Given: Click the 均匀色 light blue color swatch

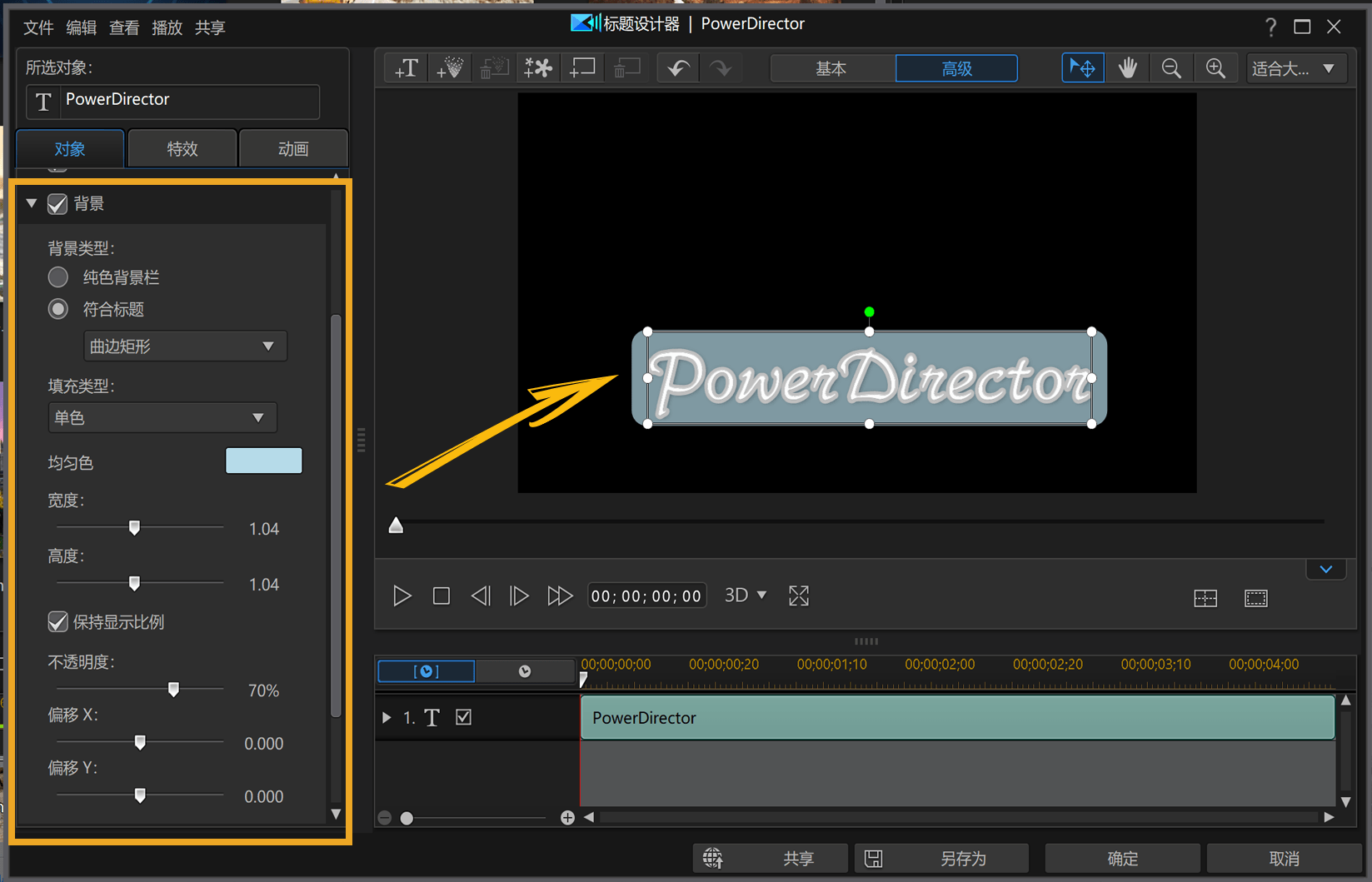Looking at the screenshot, I should [263, 461].
